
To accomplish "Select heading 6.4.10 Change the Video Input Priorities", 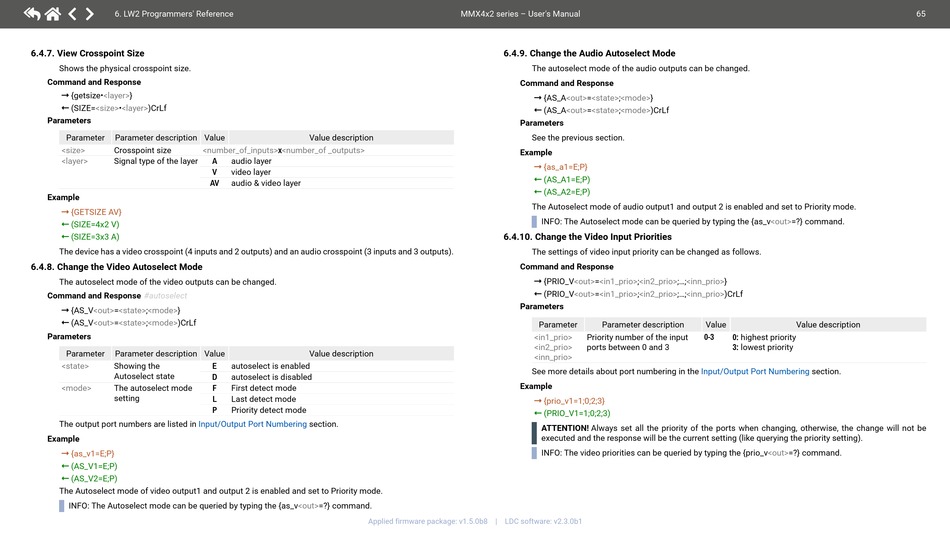I will (587, 237).
